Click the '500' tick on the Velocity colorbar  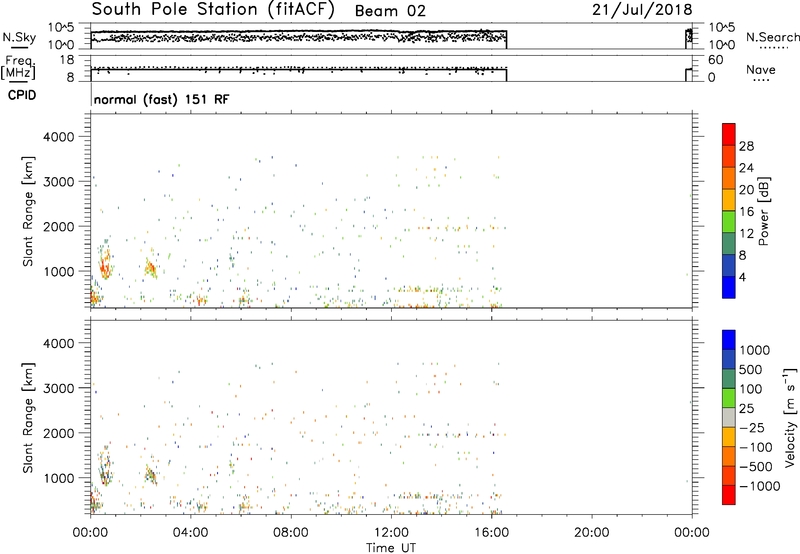coord(751,370)
